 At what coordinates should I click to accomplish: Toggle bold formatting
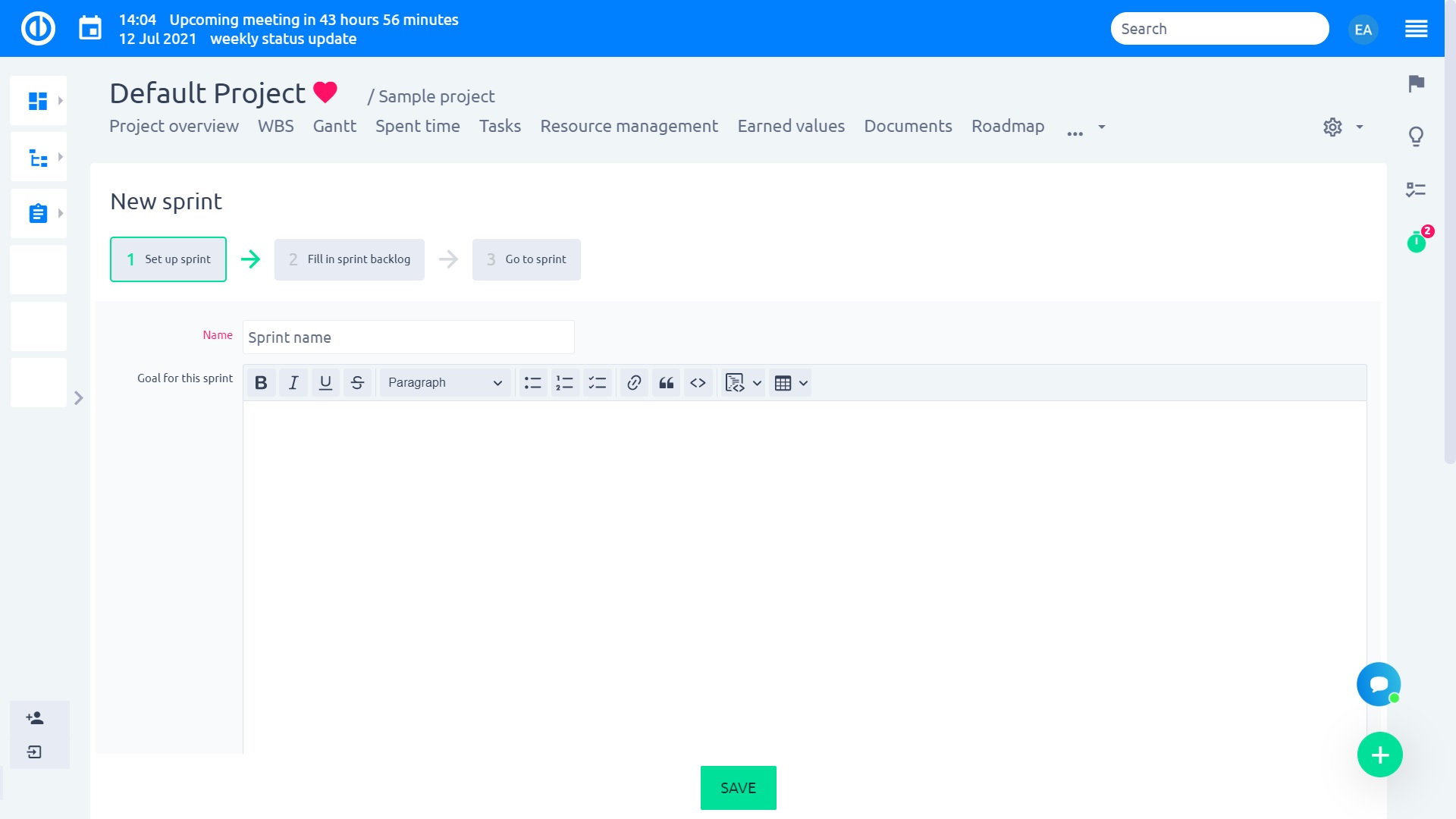coord(261,383)
